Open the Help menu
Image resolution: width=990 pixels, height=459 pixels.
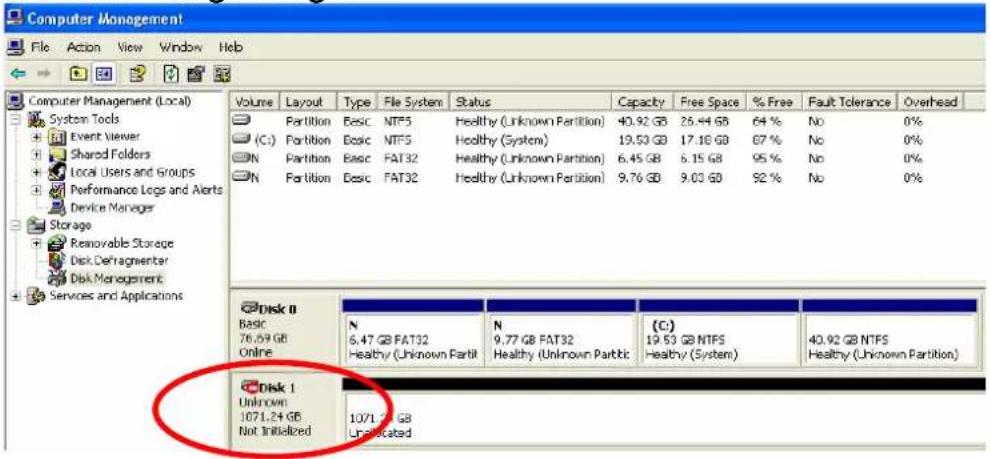[x=230, y=47]
